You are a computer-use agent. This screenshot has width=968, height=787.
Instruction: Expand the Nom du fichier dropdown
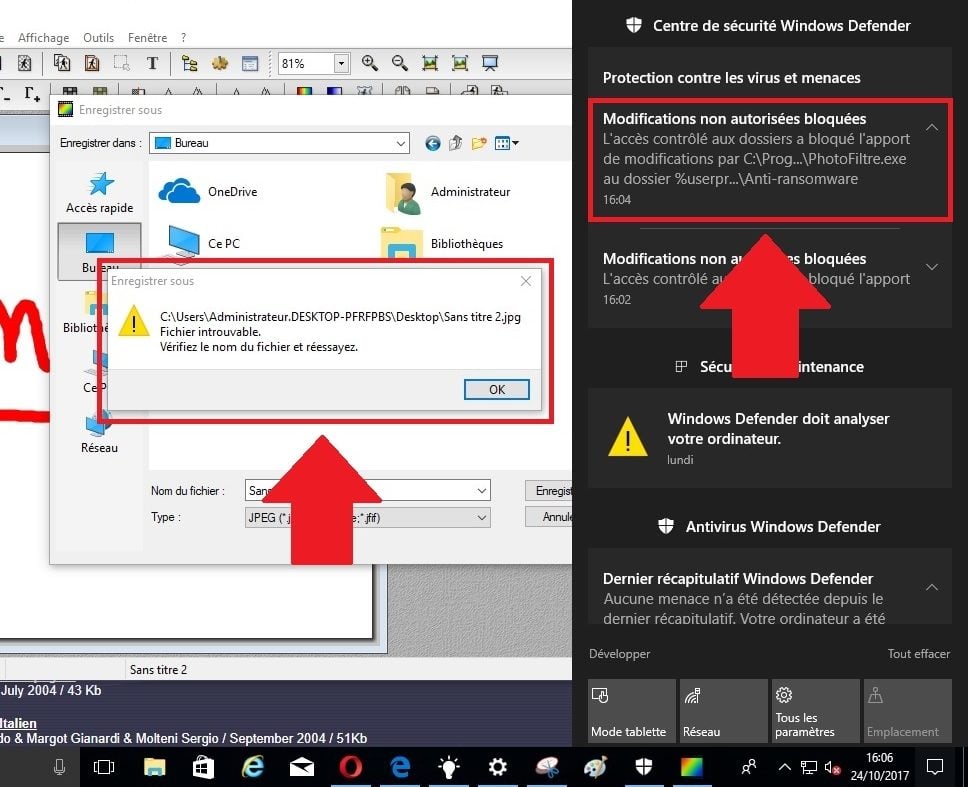(x=482, y=491)
